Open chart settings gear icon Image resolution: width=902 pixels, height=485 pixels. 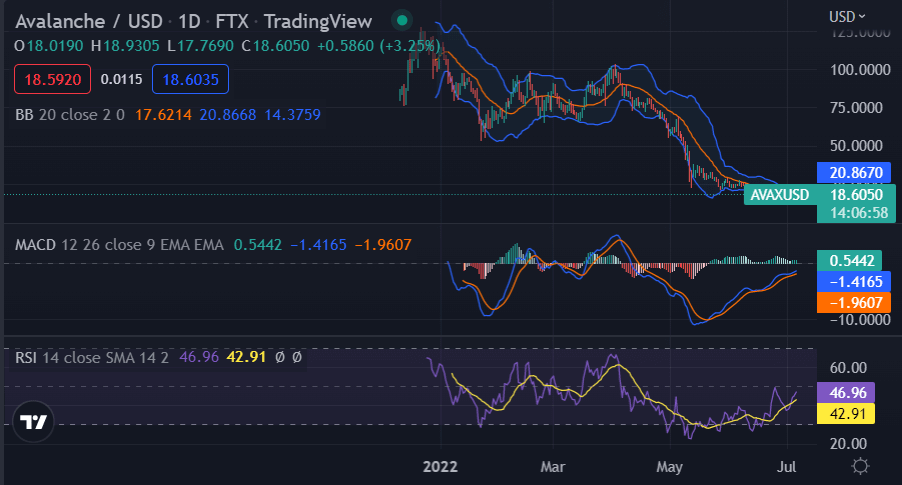(860, 466)
